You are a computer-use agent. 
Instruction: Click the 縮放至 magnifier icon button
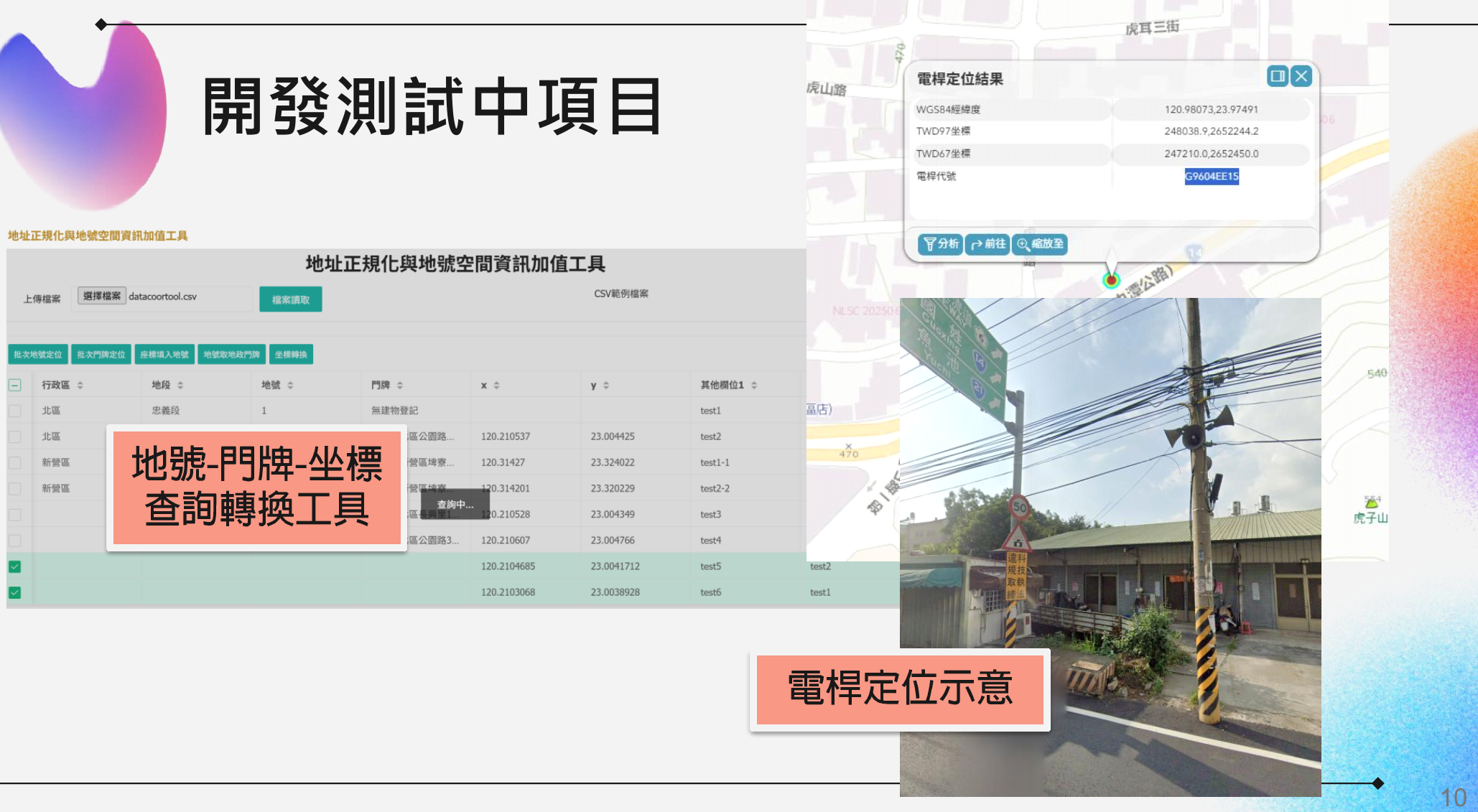1039,244
